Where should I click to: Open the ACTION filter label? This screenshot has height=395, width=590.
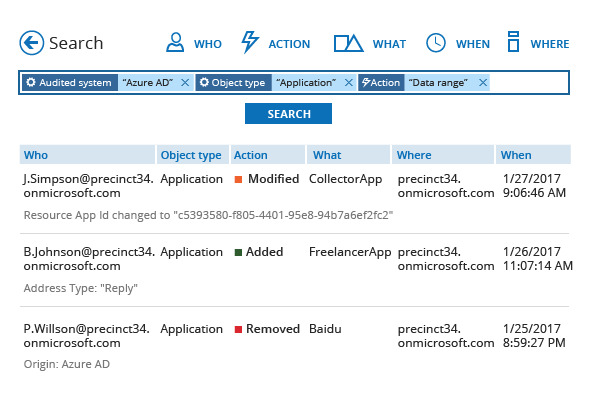289,44
